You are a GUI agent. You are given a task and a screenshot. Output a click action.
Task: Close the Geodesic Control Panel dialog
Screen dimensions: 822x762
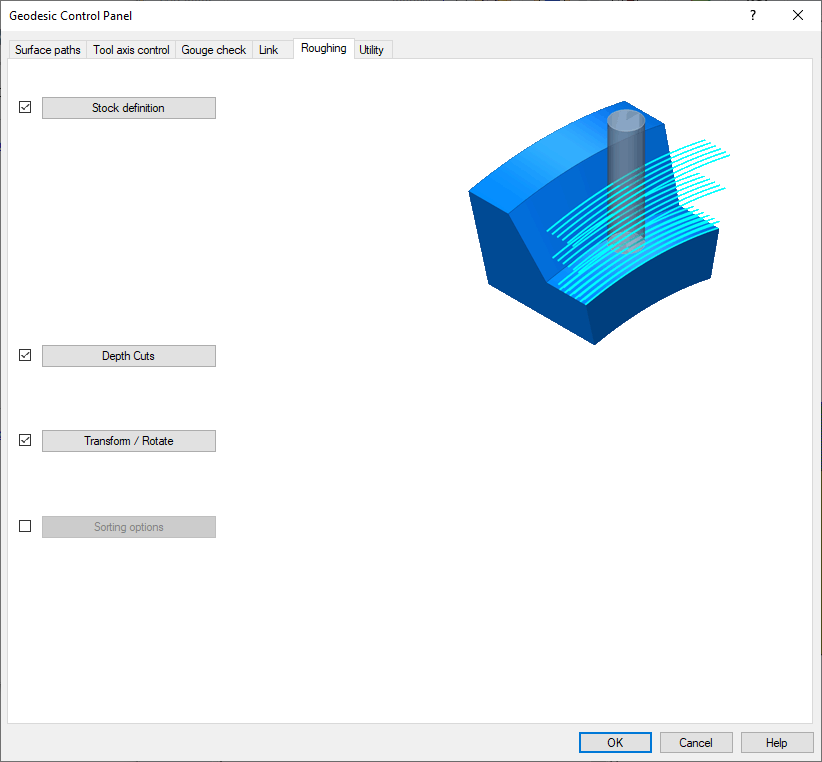[x=797, y=15]
